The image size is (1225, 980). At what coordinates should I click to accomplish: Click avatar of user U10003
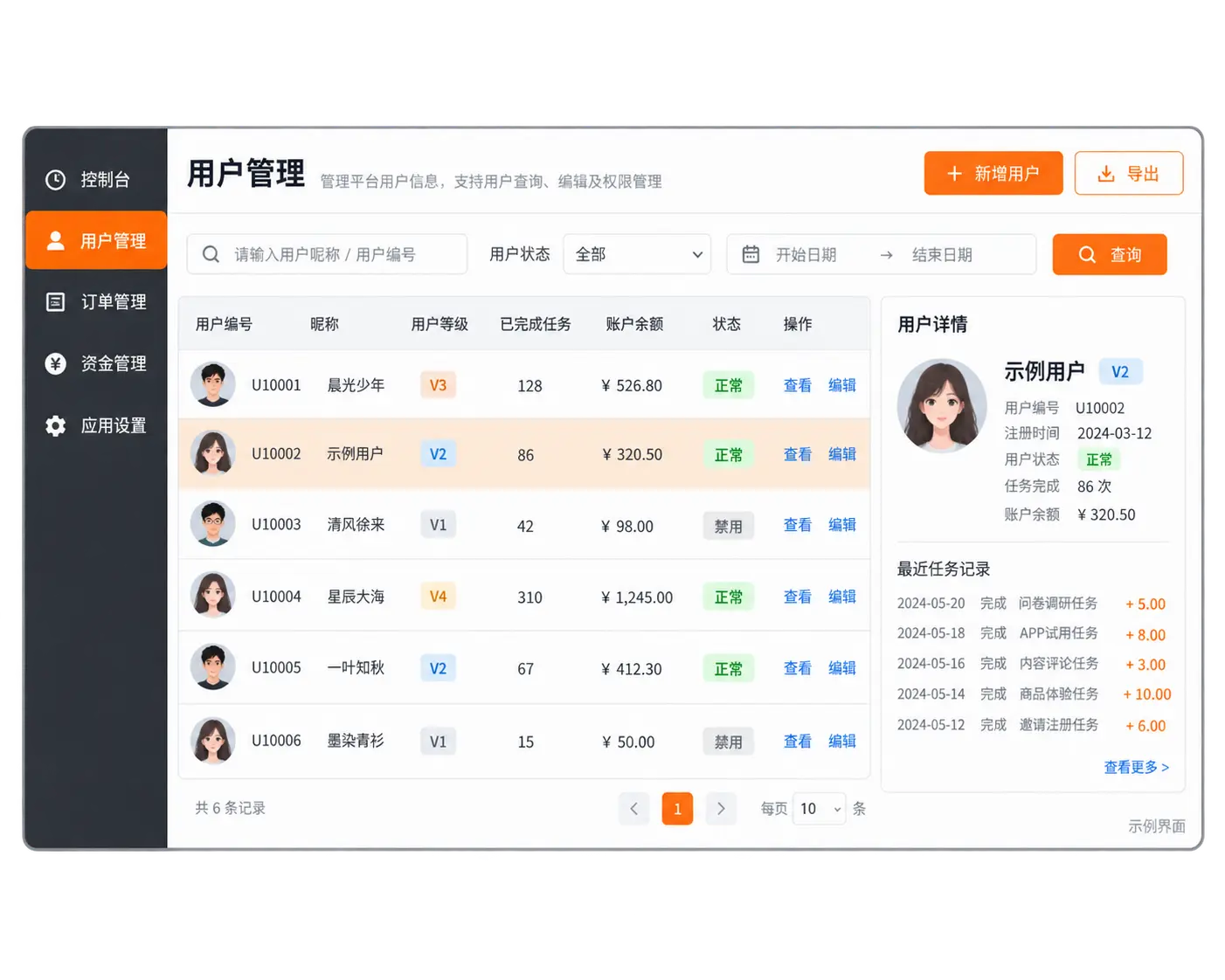212,524
